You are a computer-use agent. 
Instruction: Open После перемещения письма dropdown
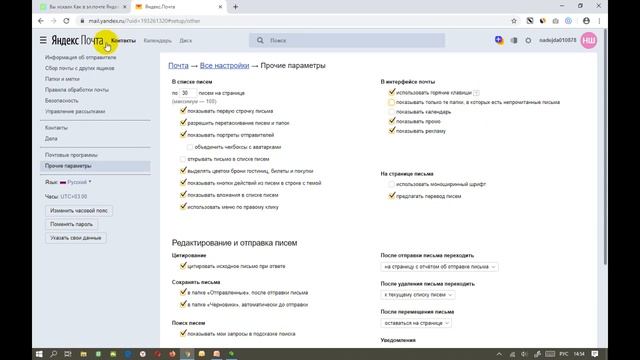pyautogui.click(x=416, y=323)
